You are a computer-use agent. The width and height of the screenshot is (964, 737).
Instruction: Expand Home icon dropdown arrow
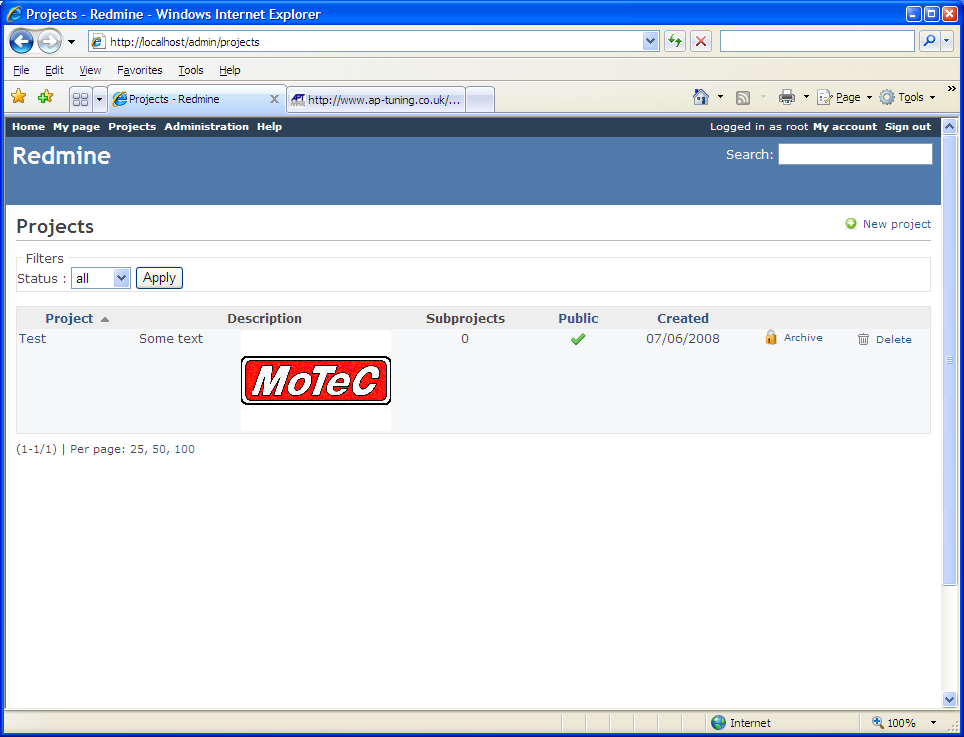721,97
